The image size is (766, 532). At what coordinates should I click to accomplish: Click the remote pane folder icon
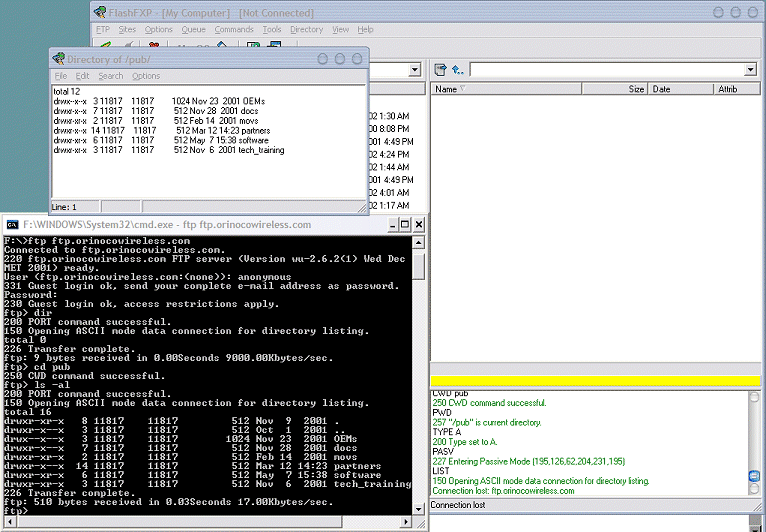tap(440, 70)
